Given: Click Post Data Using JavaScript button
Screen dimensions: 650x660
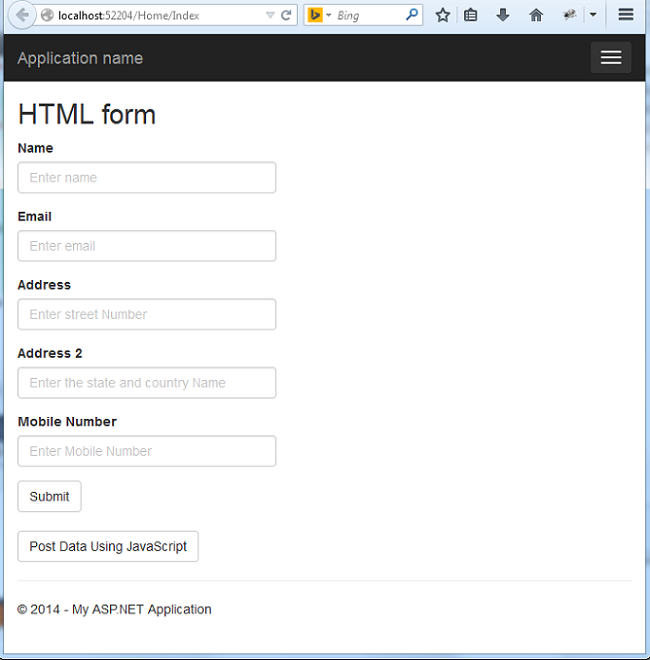Looking at the screenshot, I should coord(108,547).
